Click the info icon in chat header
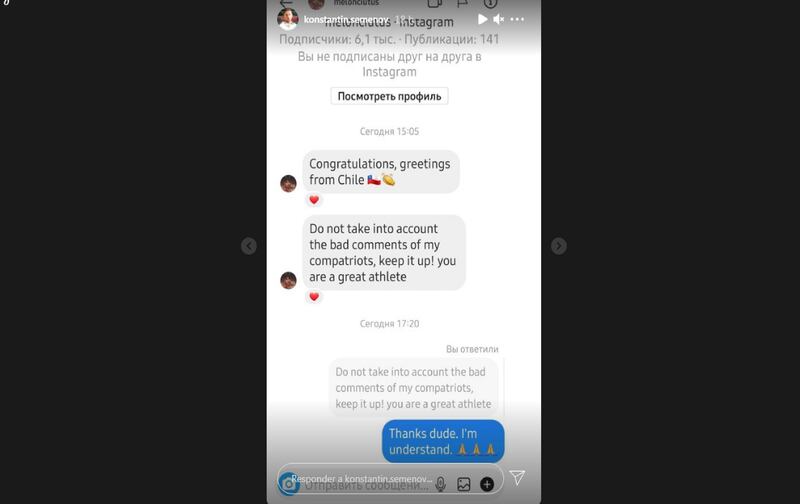 [x=490, y=4]
